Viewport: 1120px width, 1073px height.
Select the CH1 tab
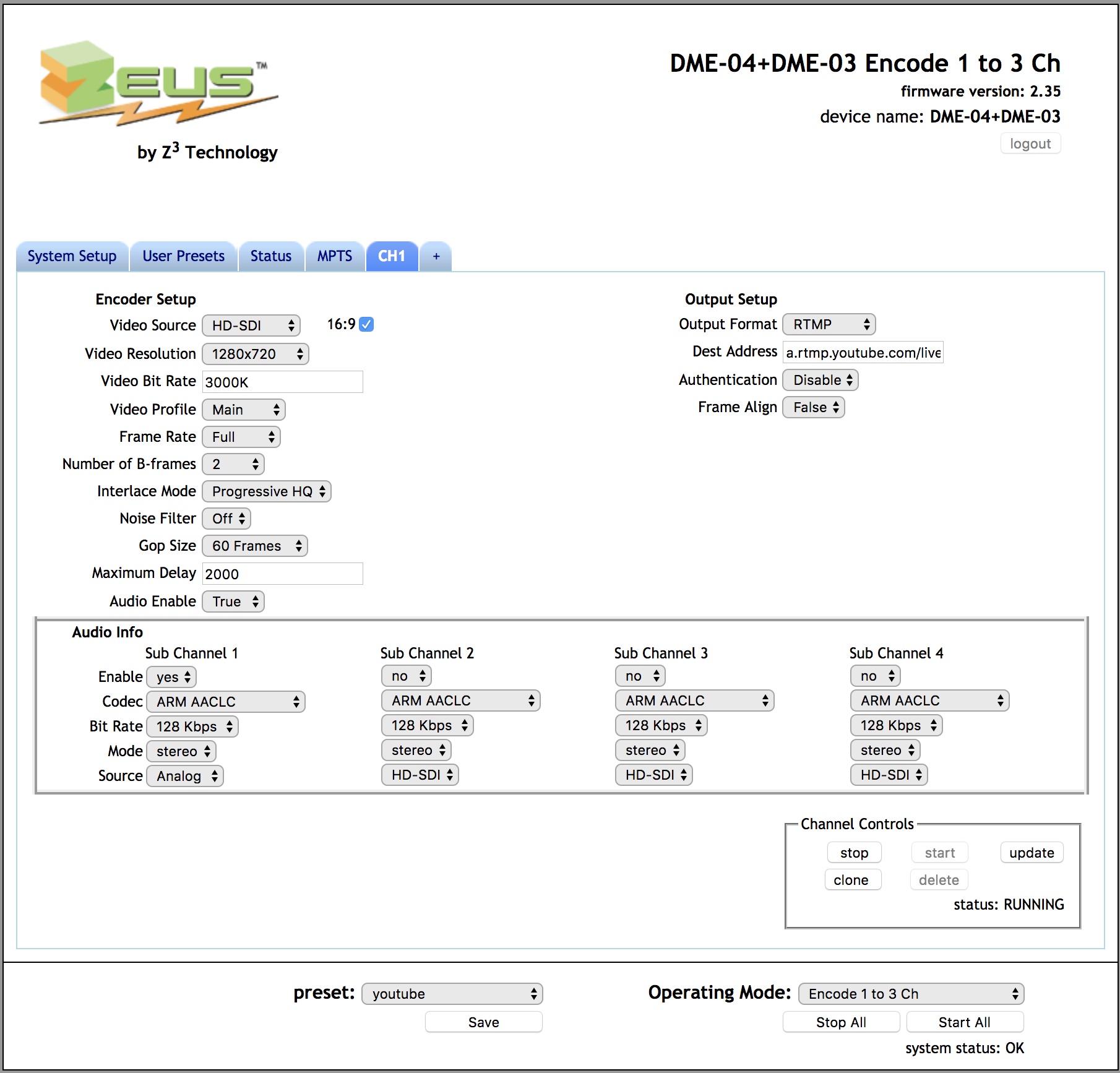[392, 256]
